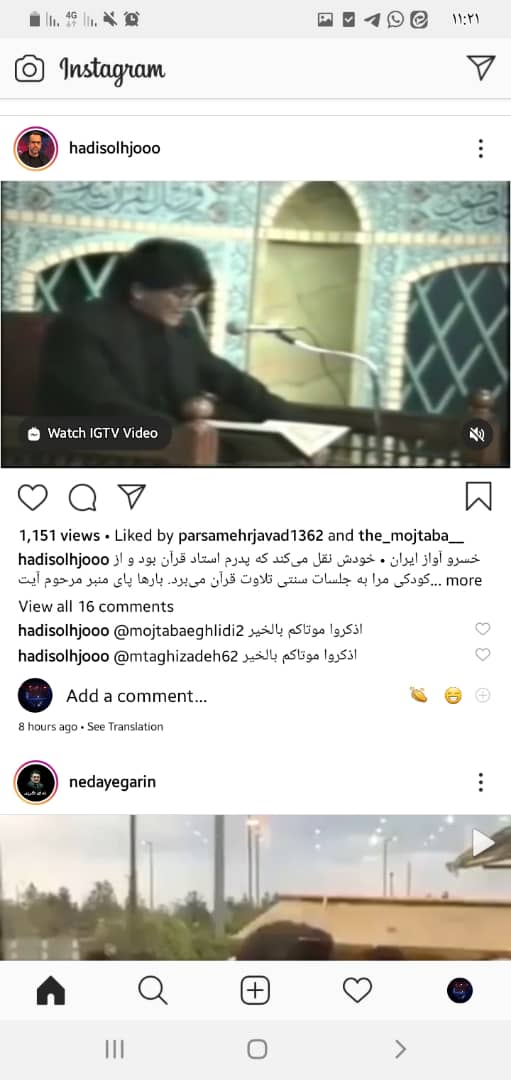This screenshot has height=1080, width=511.
Task: Expand the caption with "more"
Action: (x=464, y=580)
